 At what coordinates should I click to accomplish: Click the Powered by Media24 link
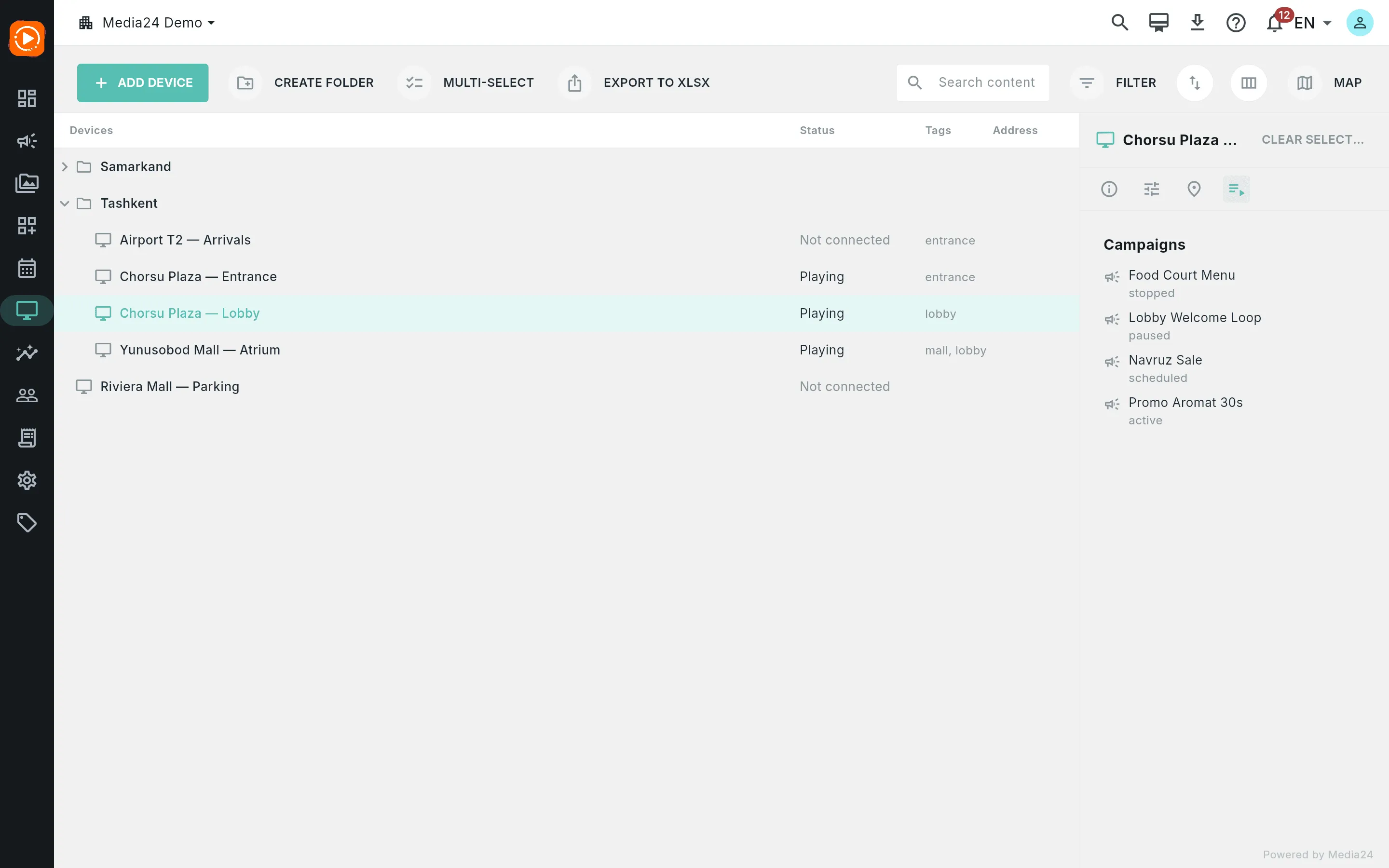[1318, 855]
